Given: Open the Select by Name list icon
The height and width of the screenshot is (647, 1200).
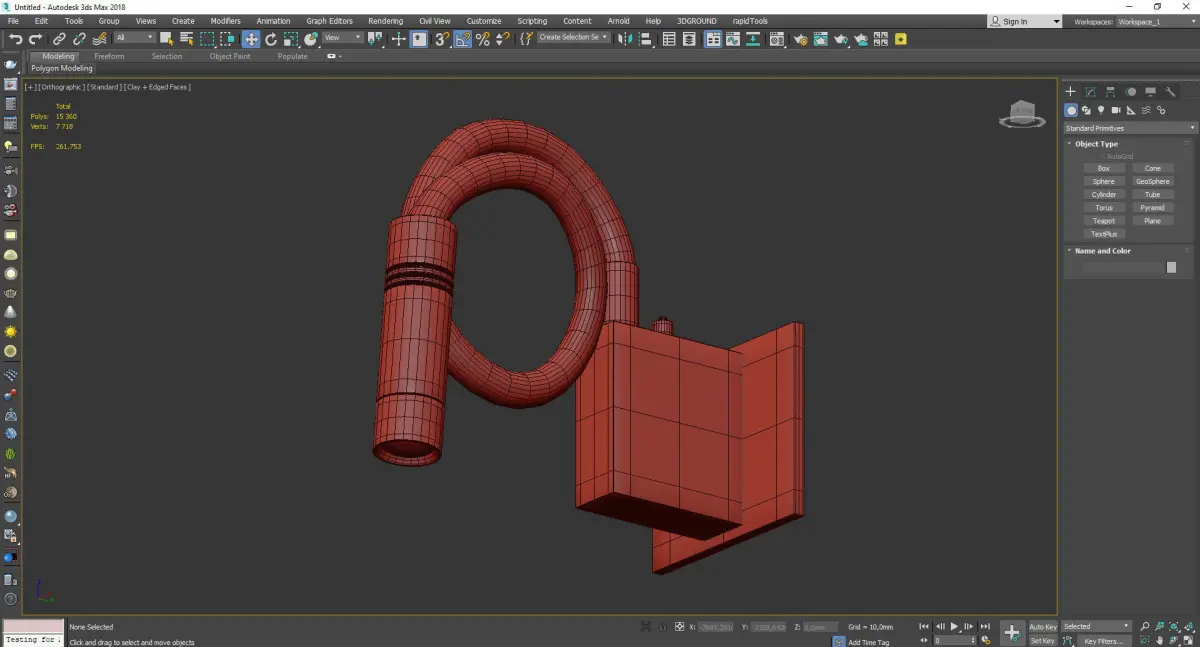Looking at the screenshot, I should coord(186,39).
